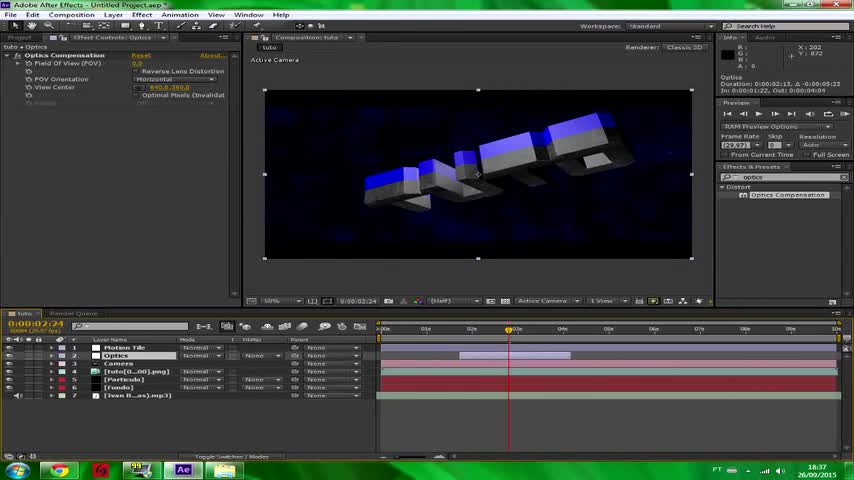Toggle transparency grid in viewer
Viewport: 854px width, 480px height.
[505, 301]
